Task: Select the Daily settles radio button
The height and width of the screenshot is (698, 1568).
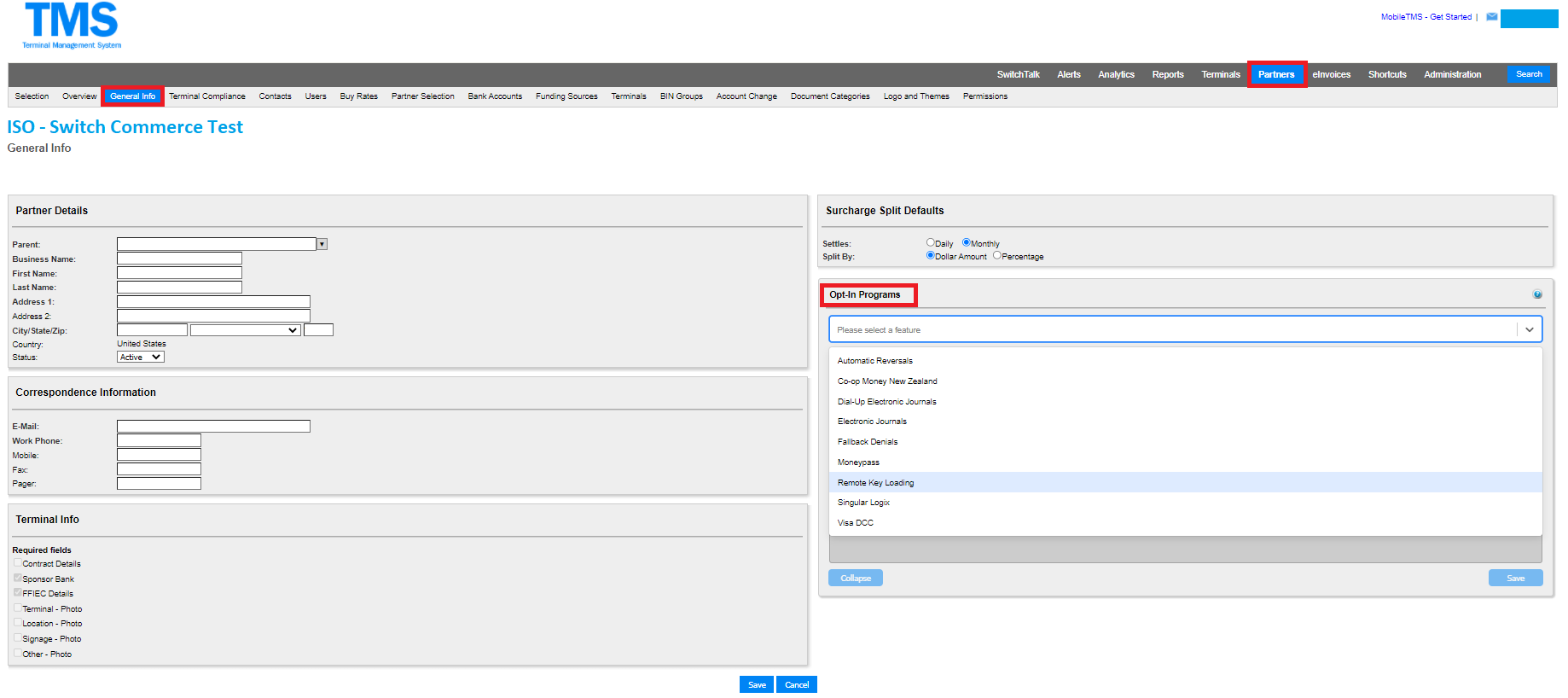Action: coord(931,242)
